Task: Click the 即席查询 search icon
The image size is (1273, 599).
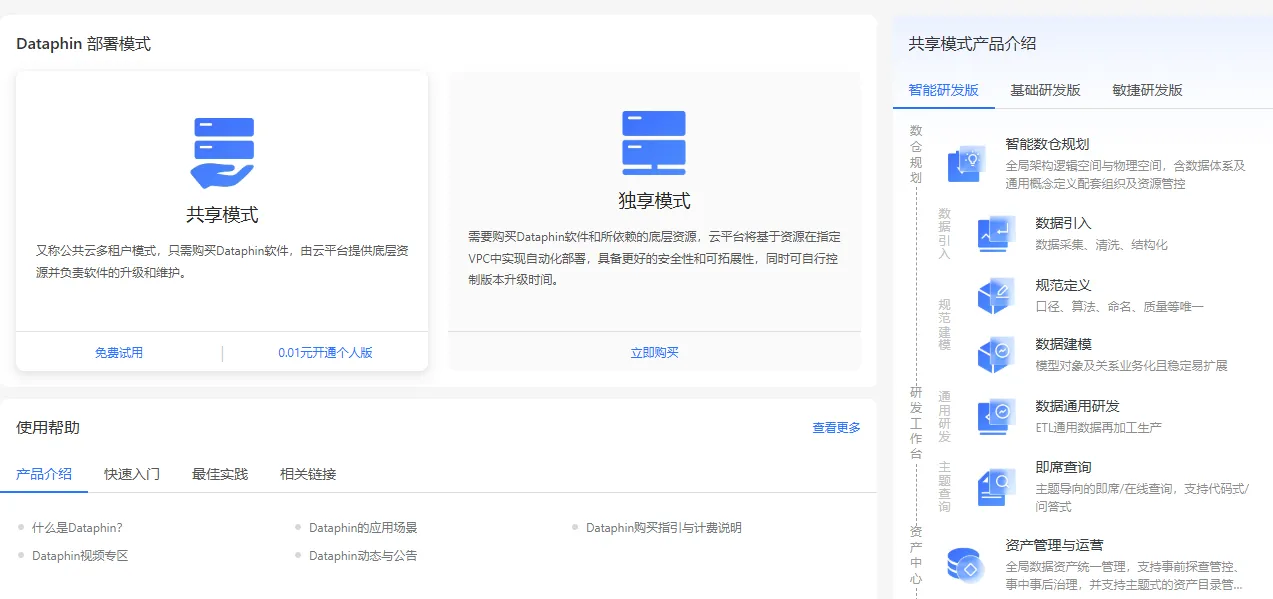Action: click(996, 487)
